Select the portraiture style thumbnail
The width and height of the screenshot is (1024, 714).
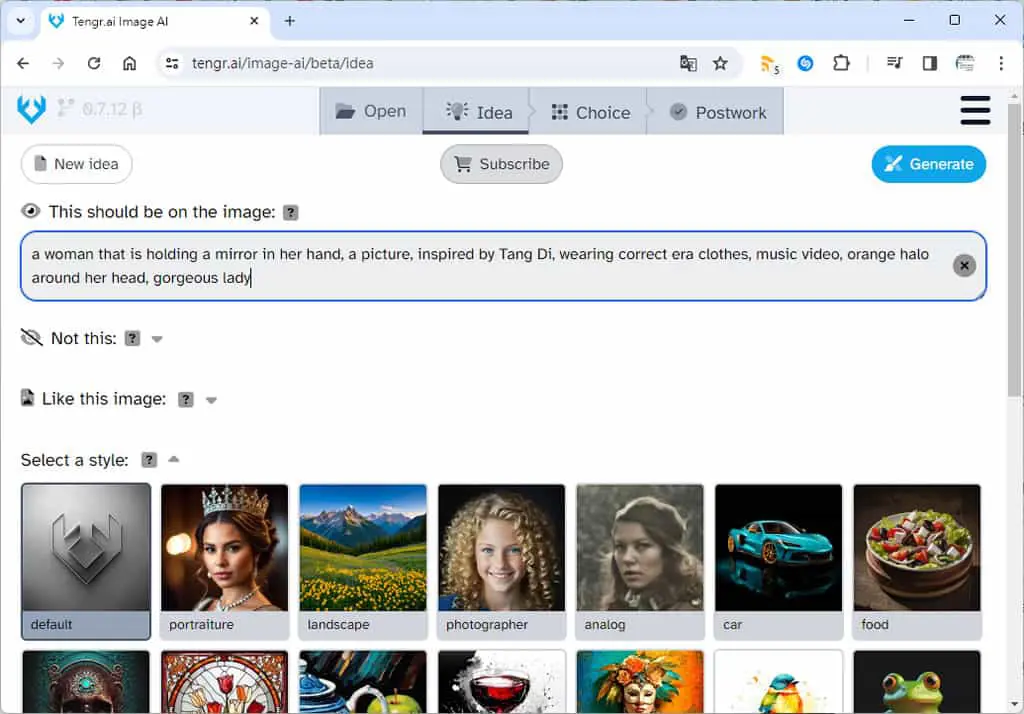(225, 561)
